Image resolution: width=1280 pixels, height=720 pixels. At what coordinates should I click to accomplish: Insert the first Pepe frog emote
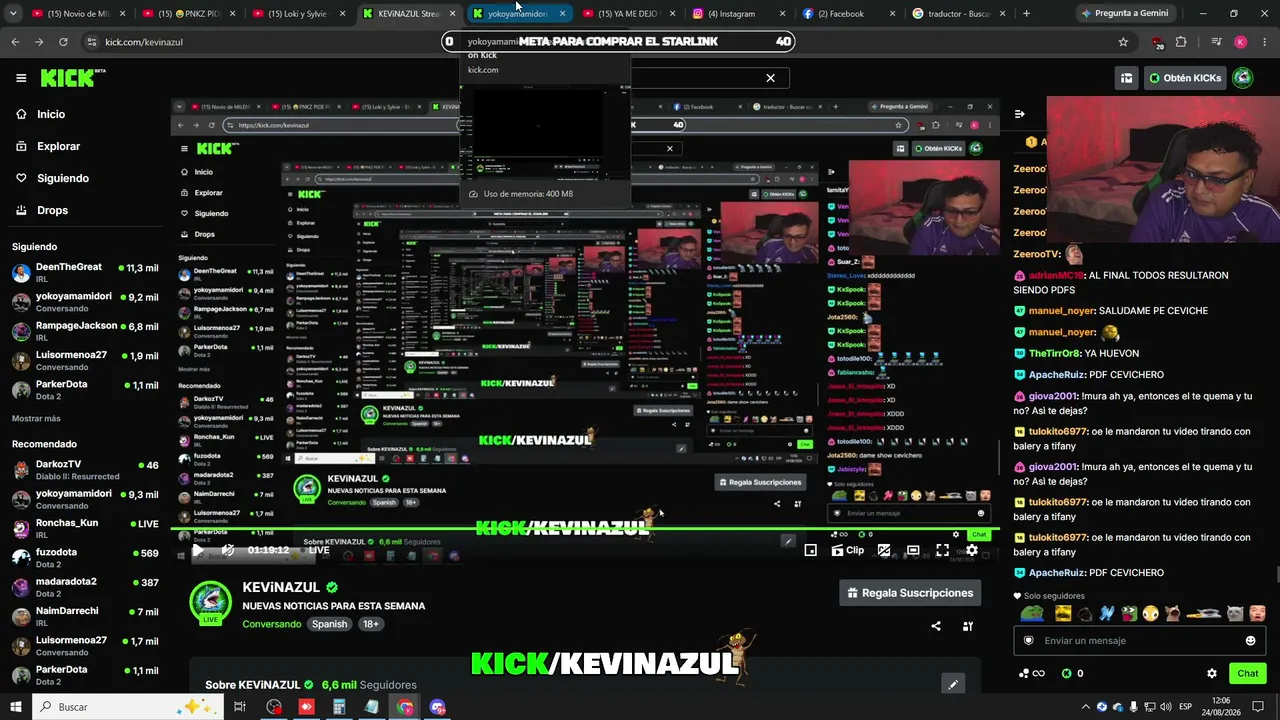coord(1032,614)
